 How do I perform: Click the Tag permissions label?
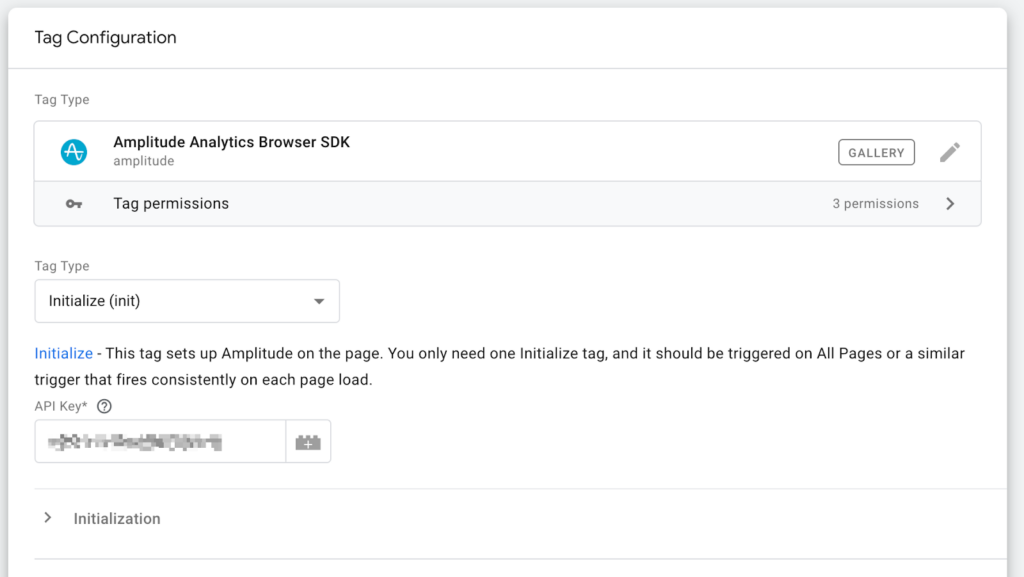pyautogui.click(x=171, y=204)
